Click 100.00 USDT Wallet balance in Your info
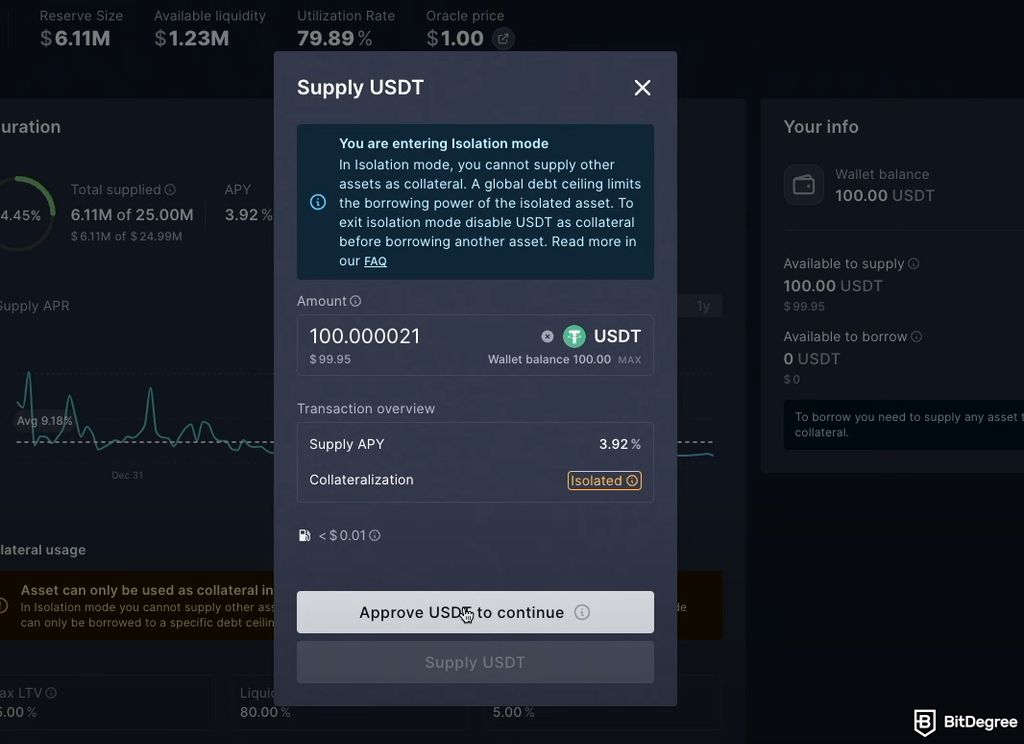 (x=884, y=195)
